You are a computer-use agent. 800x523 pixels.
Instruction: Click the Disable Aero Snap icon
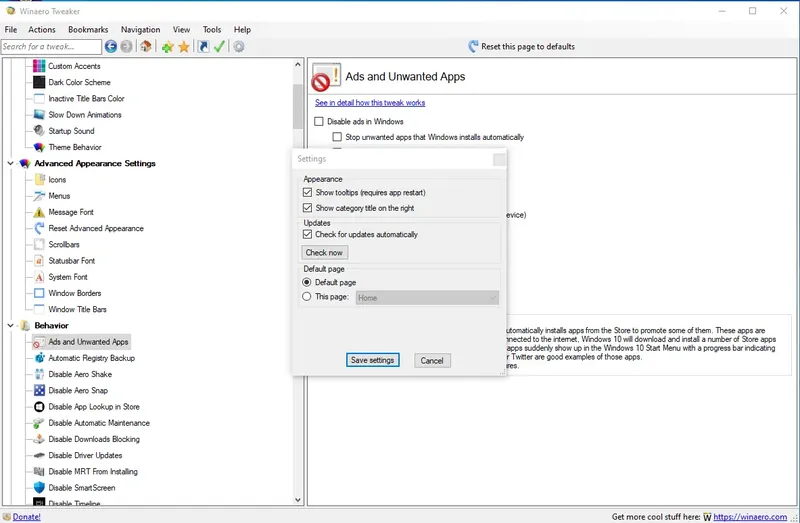tap(39, 391)
